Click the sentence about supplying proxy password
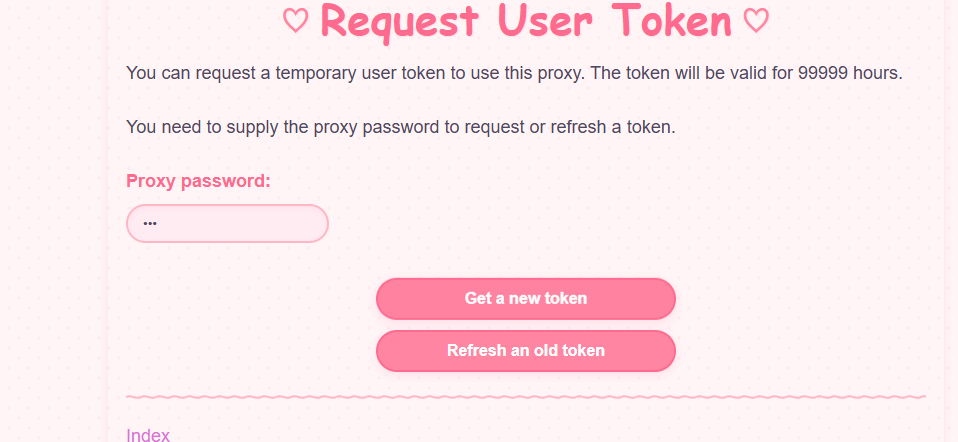 click(401, 128)
